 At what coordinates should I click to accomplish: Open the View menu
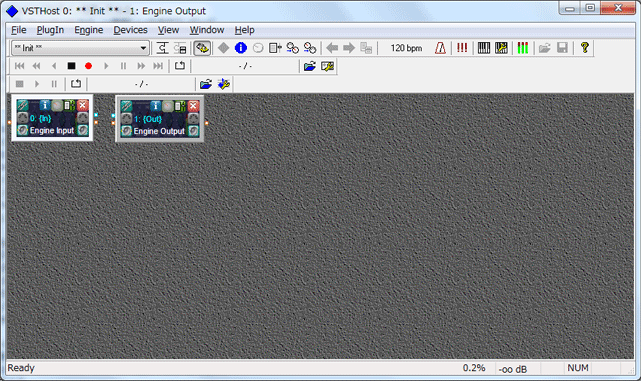[168, 30]
